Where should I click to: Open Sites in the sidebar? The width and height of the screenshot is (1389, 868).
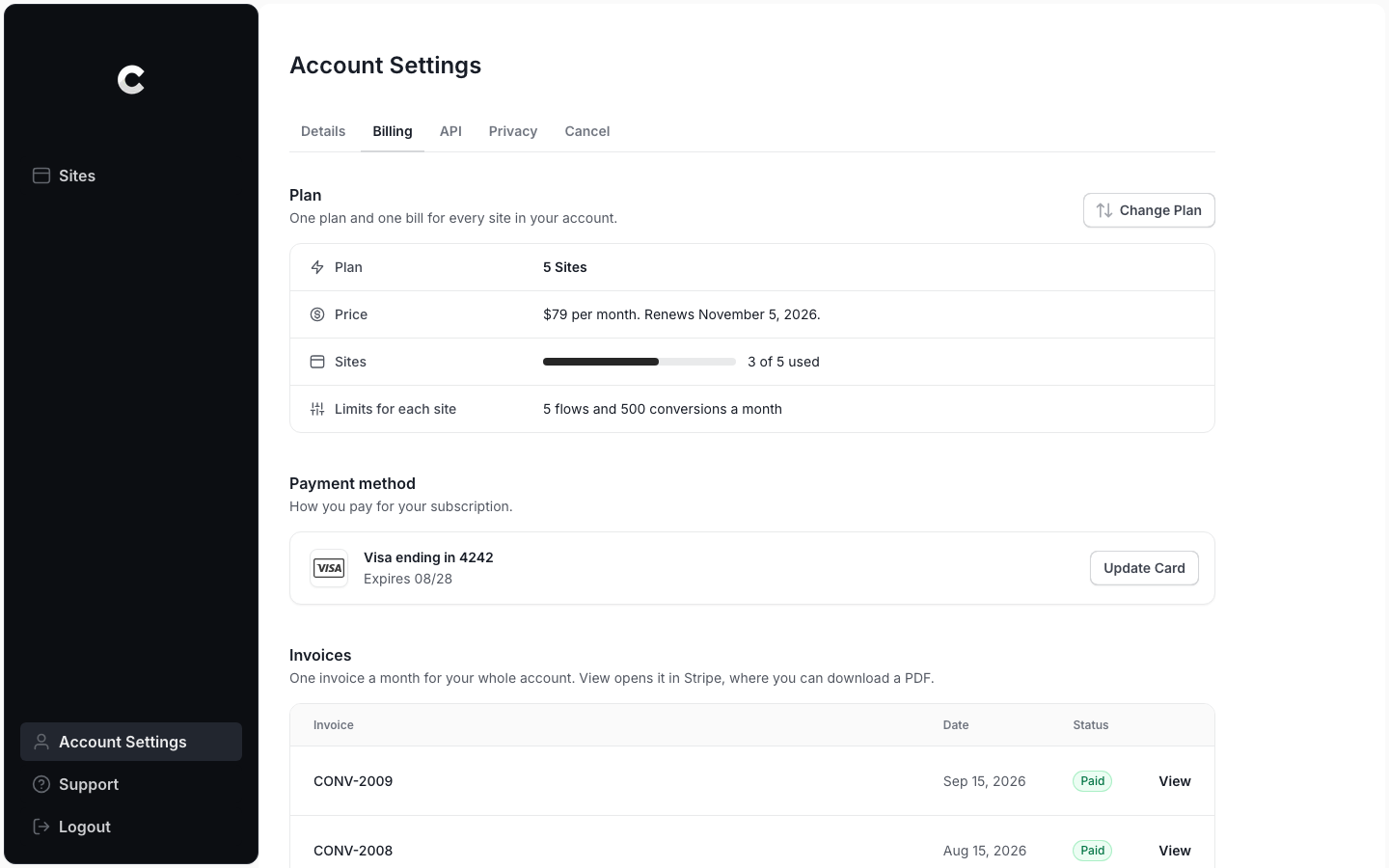pos(131,176)
